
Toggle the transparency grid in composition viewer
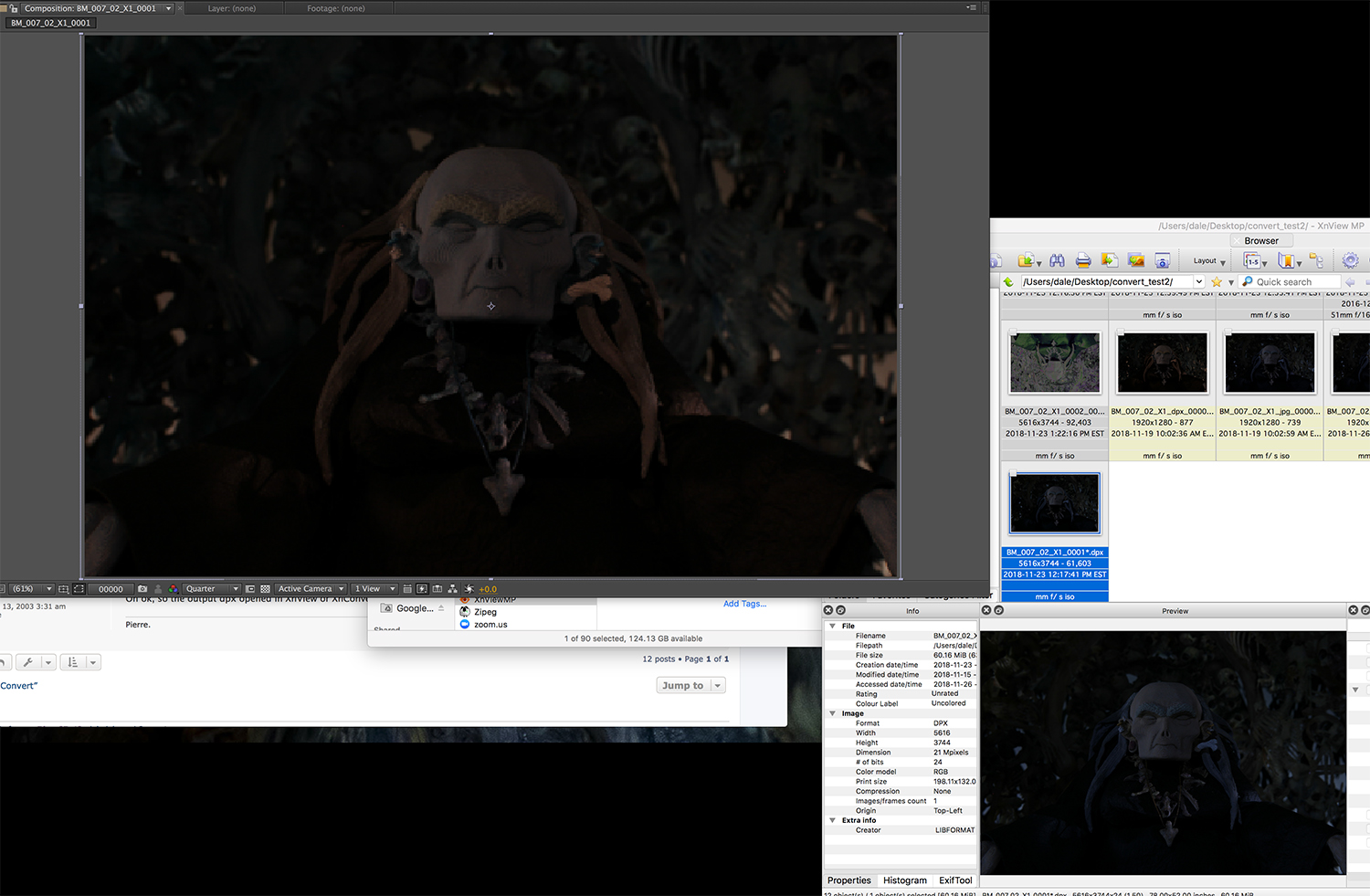(265, 589)
